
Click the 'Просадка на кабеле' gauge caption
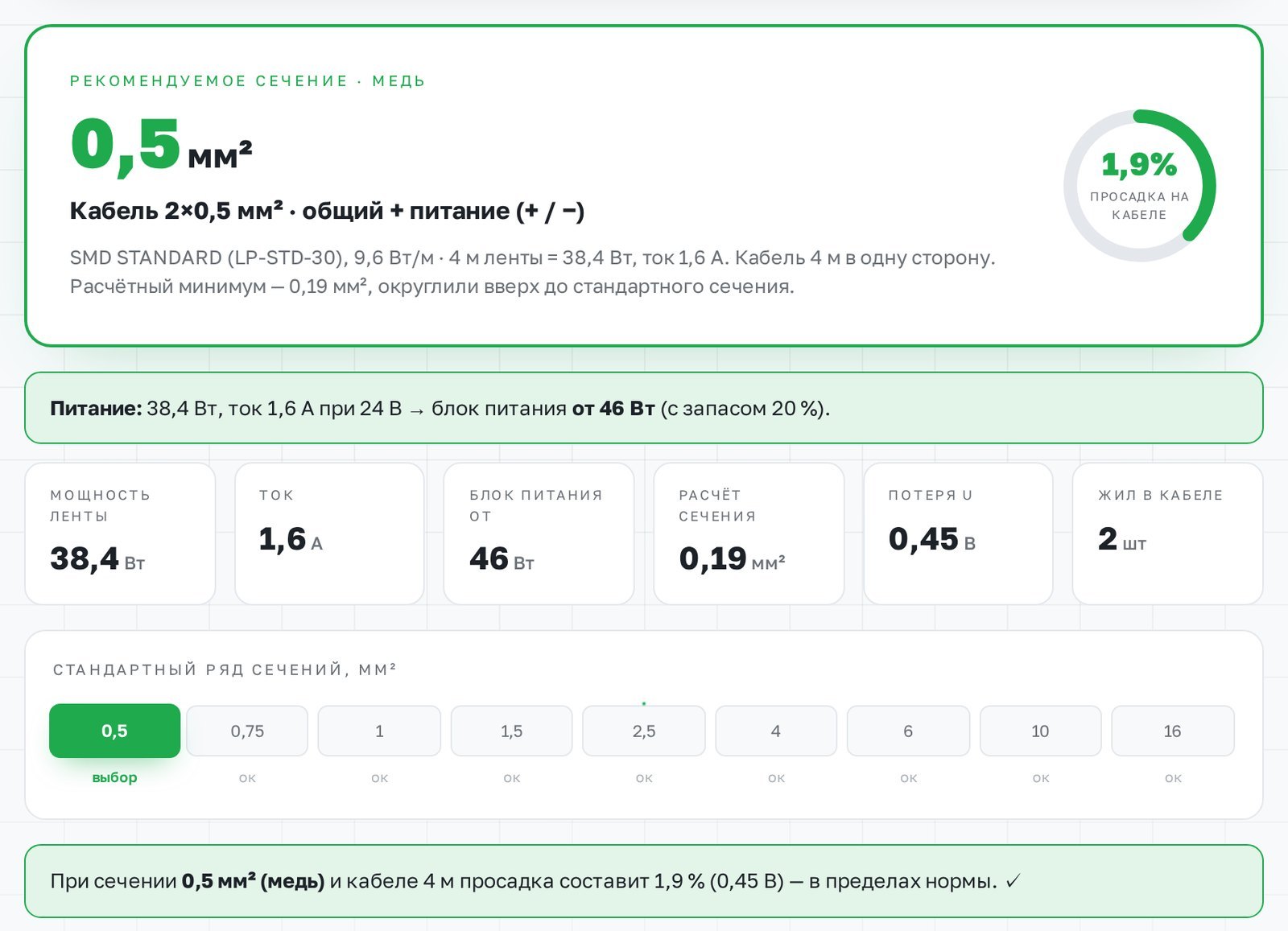(x=1139, y=205)
